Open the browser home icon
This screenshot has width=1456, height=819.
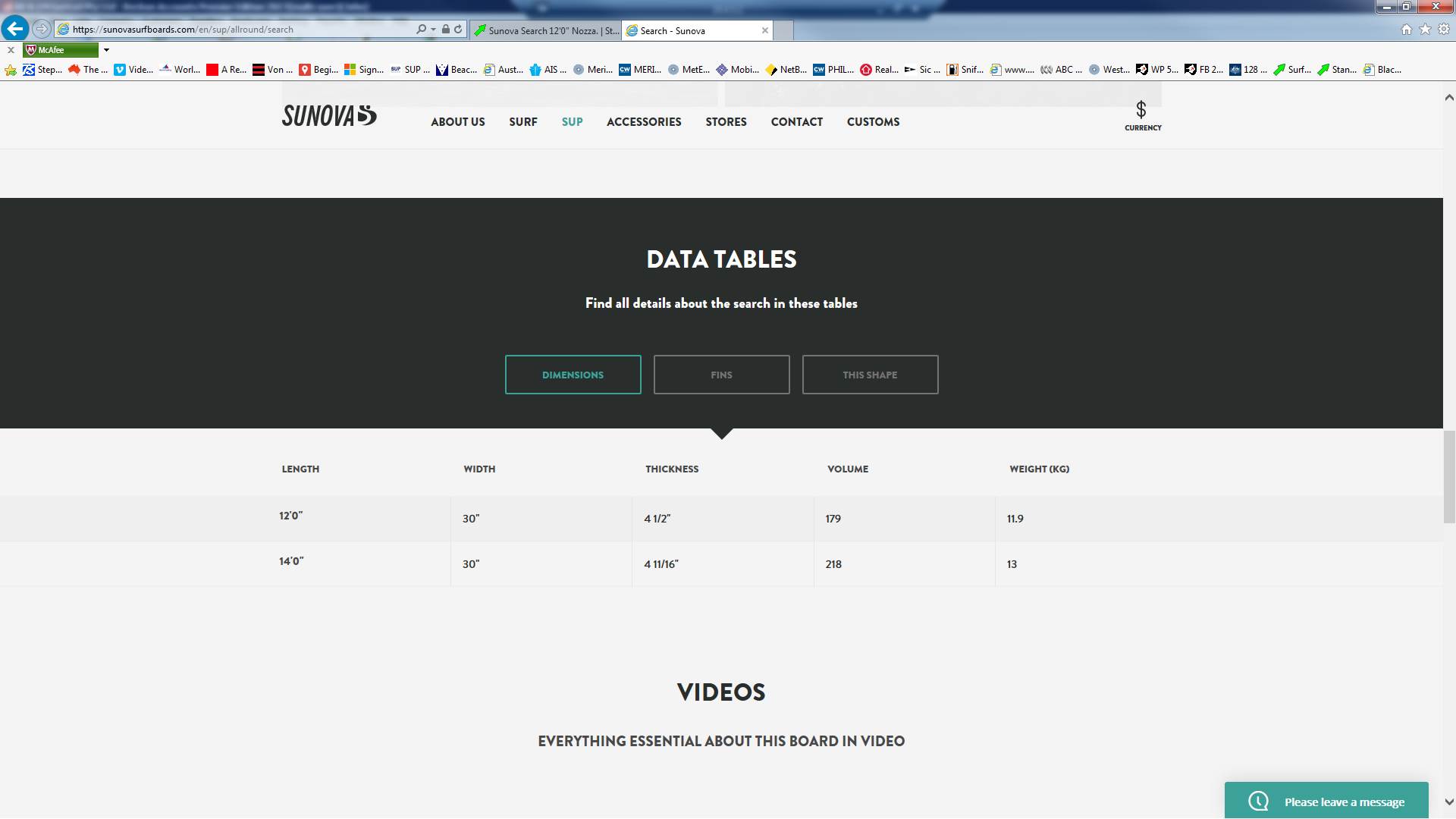click(1407, 30)
